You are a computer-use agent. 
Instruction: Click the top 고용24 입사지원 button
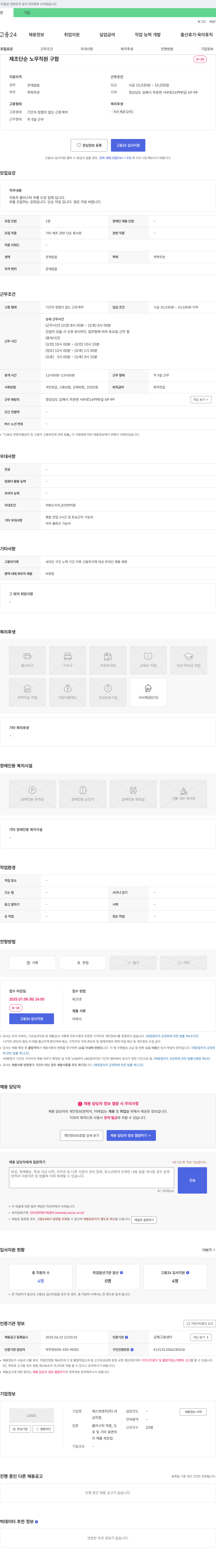click(x=128, y=146)
